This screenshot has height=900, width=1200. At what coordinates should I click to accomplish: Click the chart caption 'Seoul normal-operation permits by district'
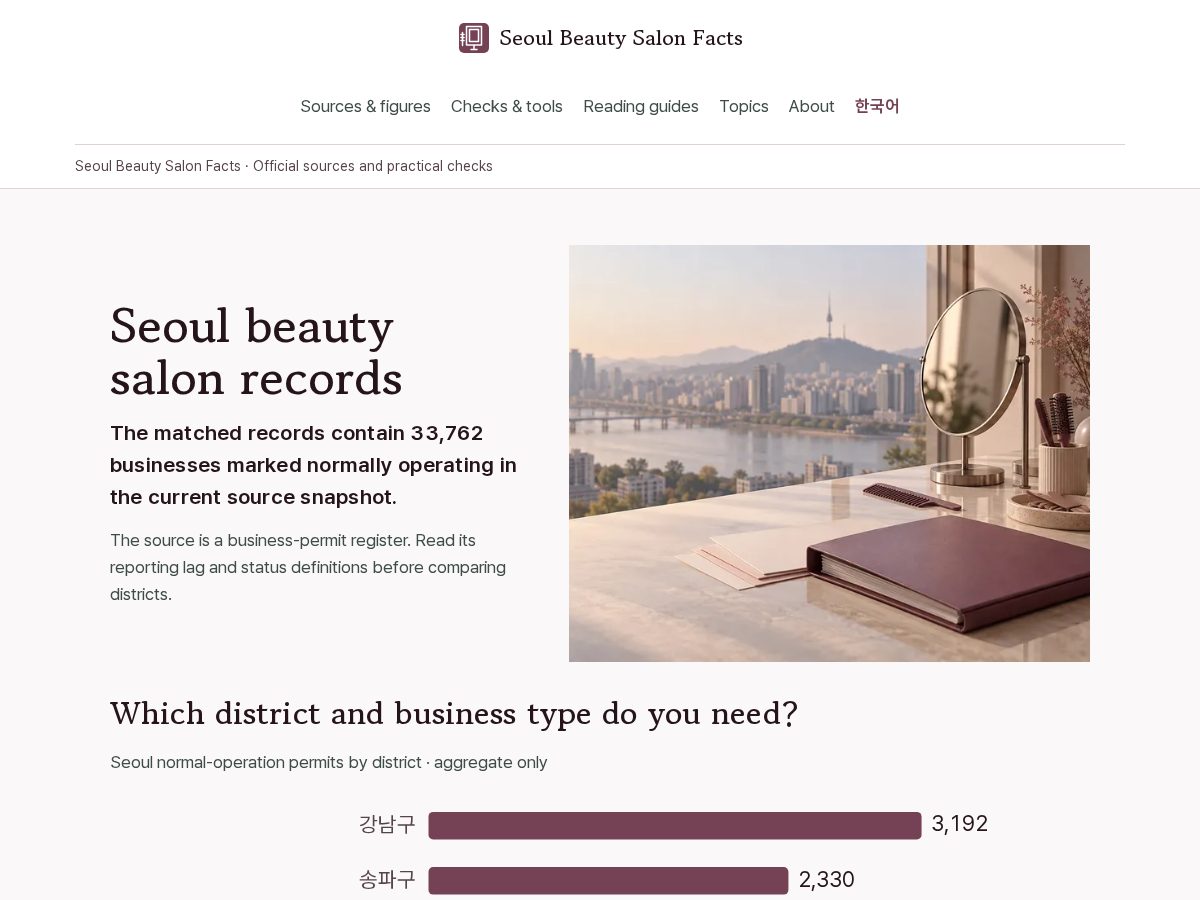point(329,762)
